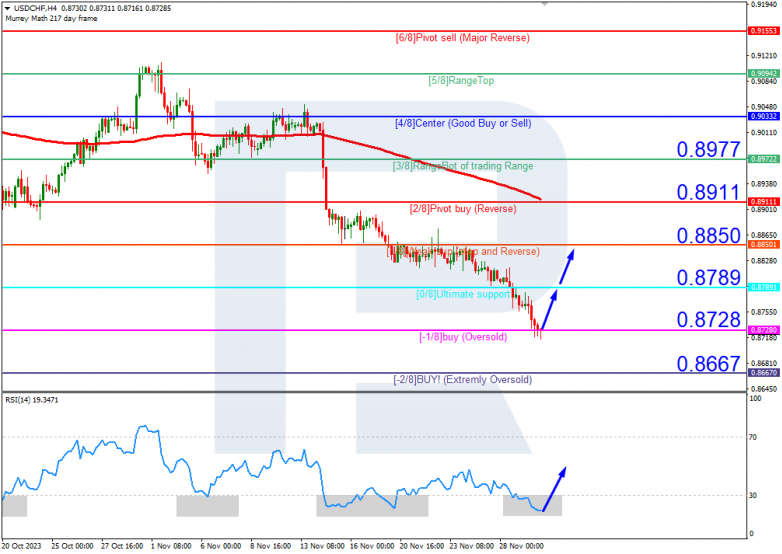This screenshot has height=554, width=782.
Task: Click the red 0.91553 price tag
Action: 764,31
